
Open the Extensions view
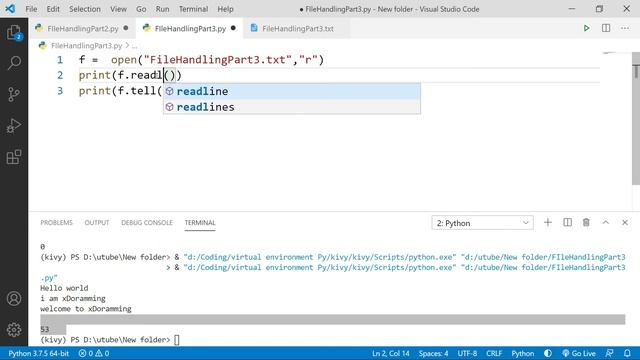pos(14,157)
